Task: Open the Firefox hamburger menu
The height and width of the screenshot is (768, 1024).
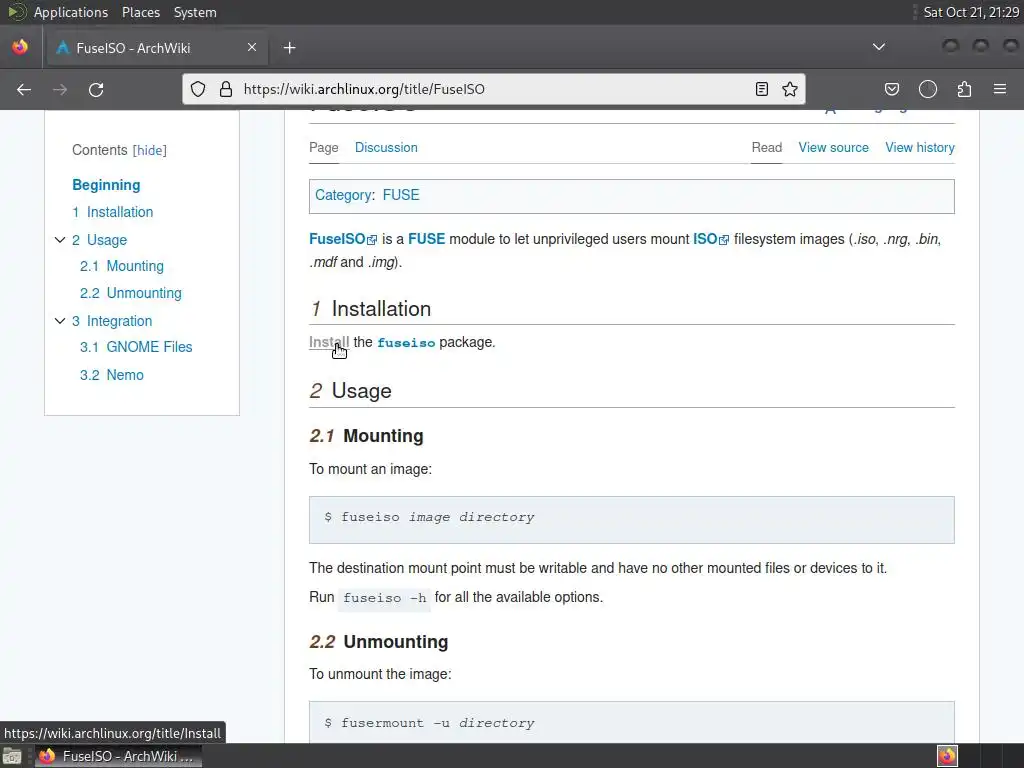Action: click(1000, 89)
